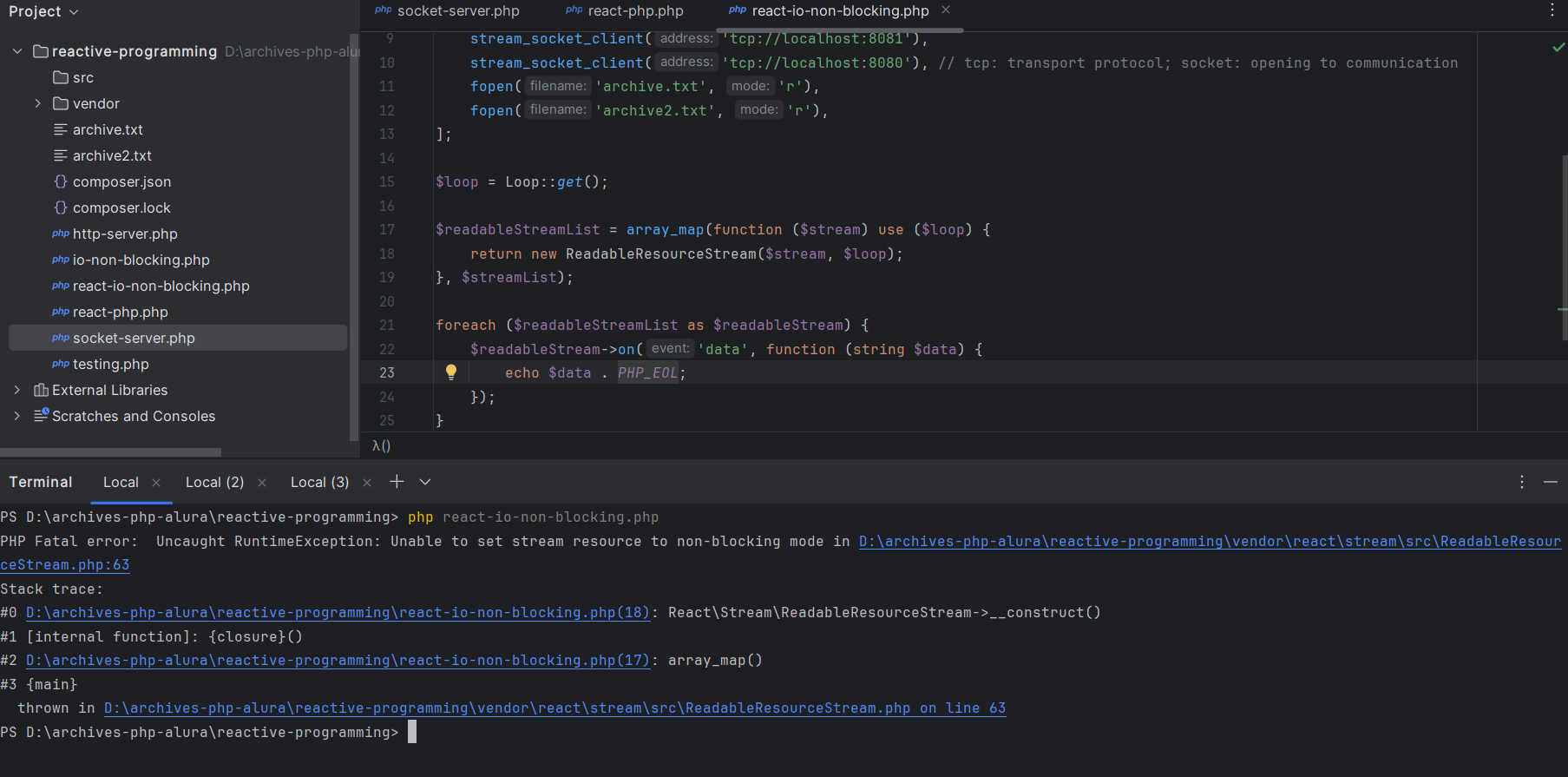The height and width of the screenshot is (777, 1568).
Task: Open archive.txt in project tree
Action: click(x=108, y=129)
